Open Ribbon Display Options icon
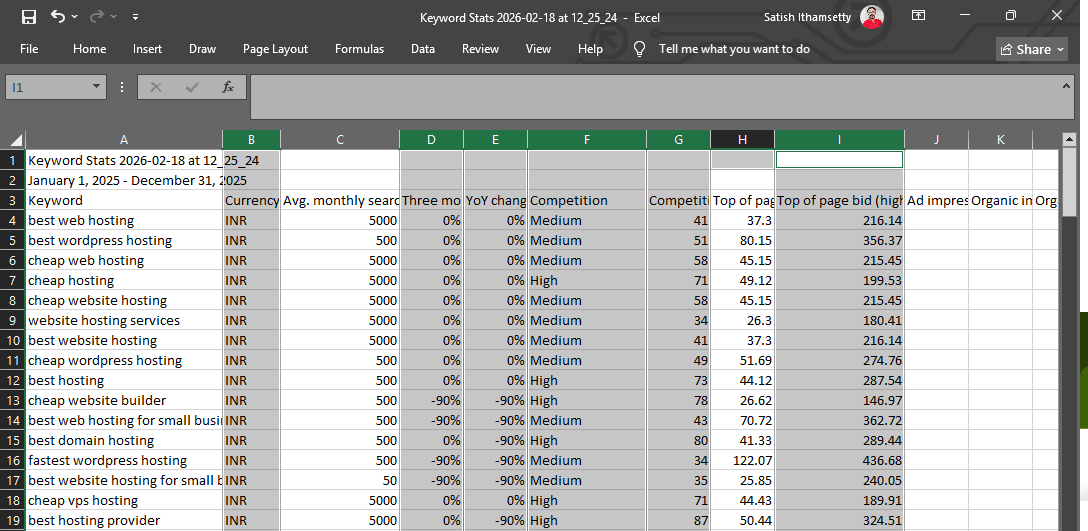This screenshot has width=1088, height=531. [x=918, y=15]
